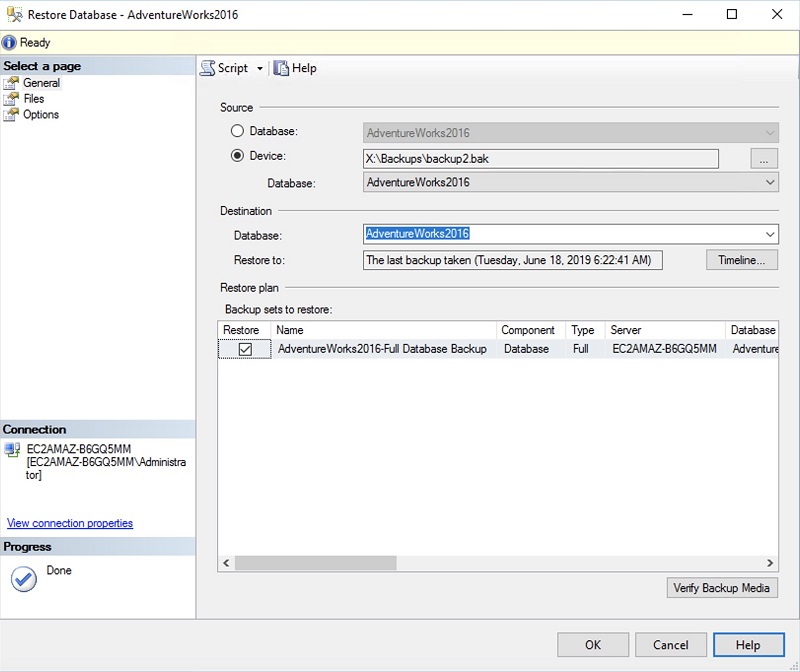Click the Database column header at right edge
The width and height of the screenshot is (800, 672).
(753, 330)
